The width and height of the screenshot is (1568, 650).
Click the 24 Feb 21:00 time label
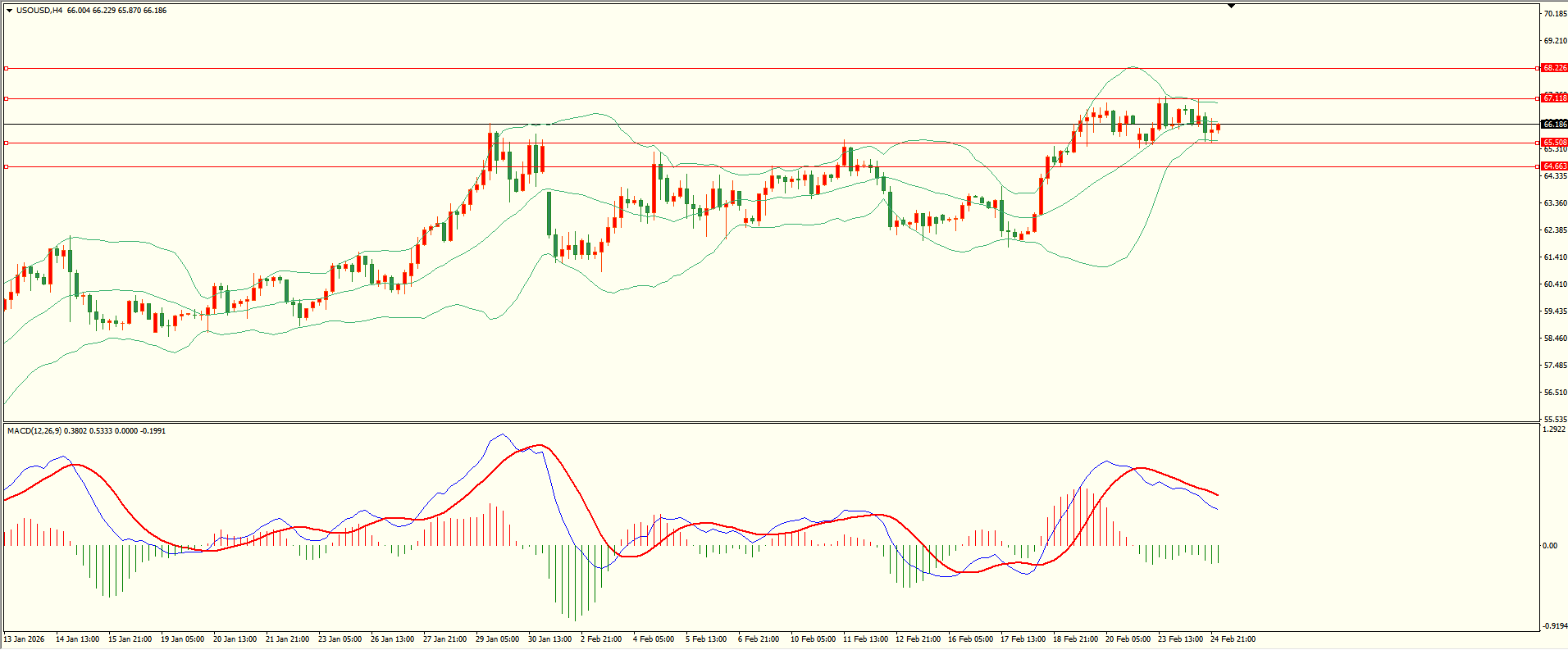pos(1233,639)
